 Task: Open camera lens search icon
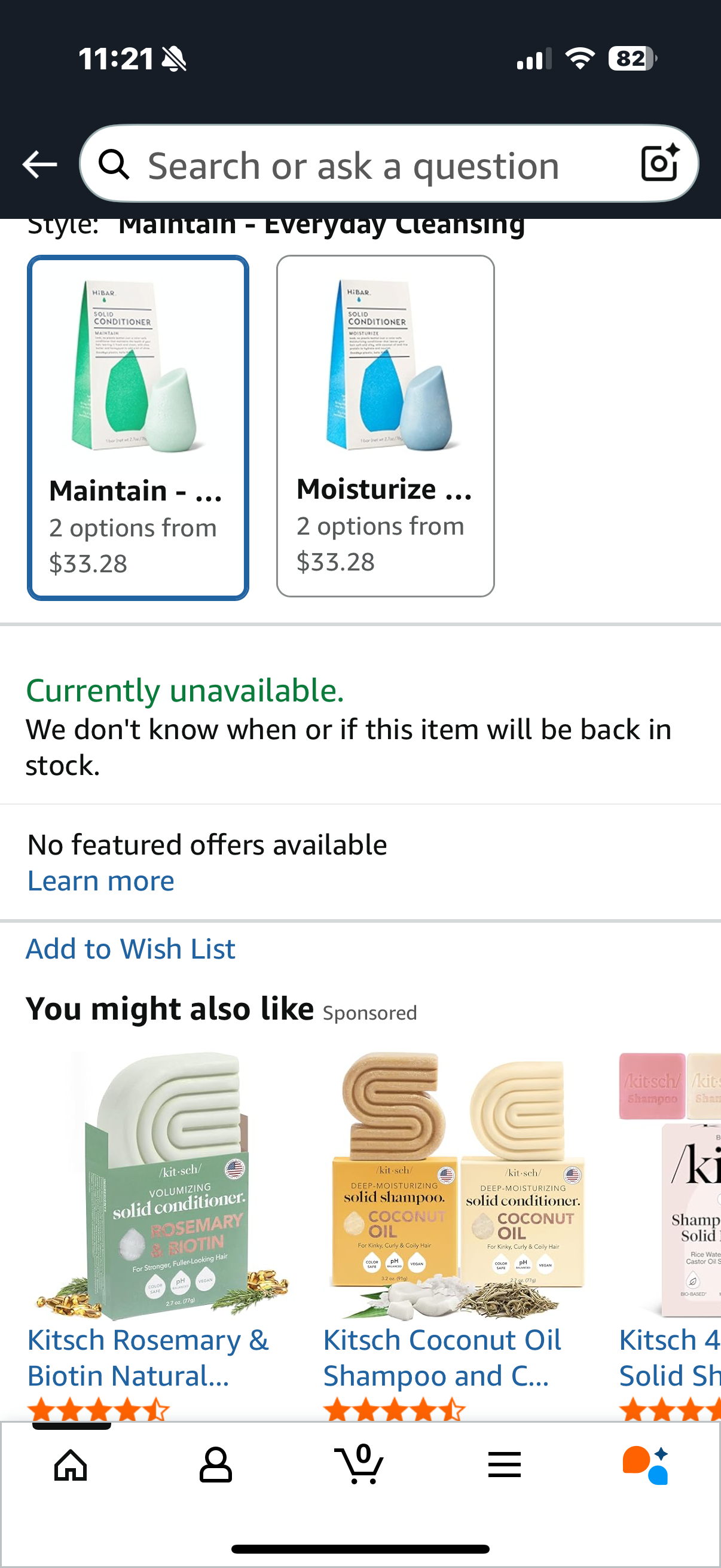pyautogui.click(x=659, y=163)
